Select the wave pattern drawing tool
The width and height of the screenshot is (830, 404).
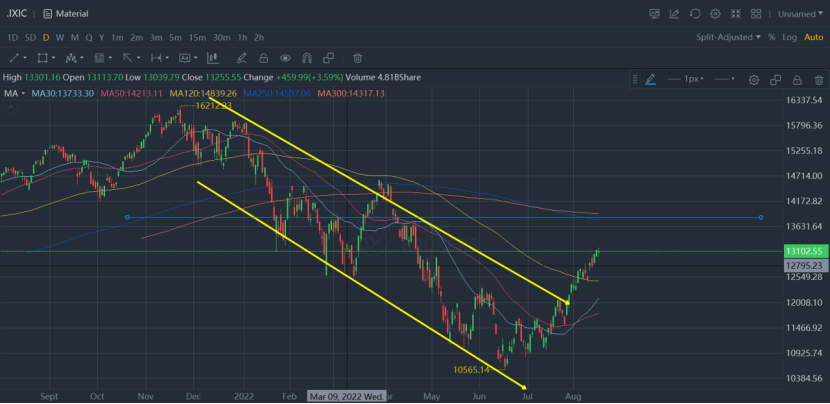pos(71,58)
